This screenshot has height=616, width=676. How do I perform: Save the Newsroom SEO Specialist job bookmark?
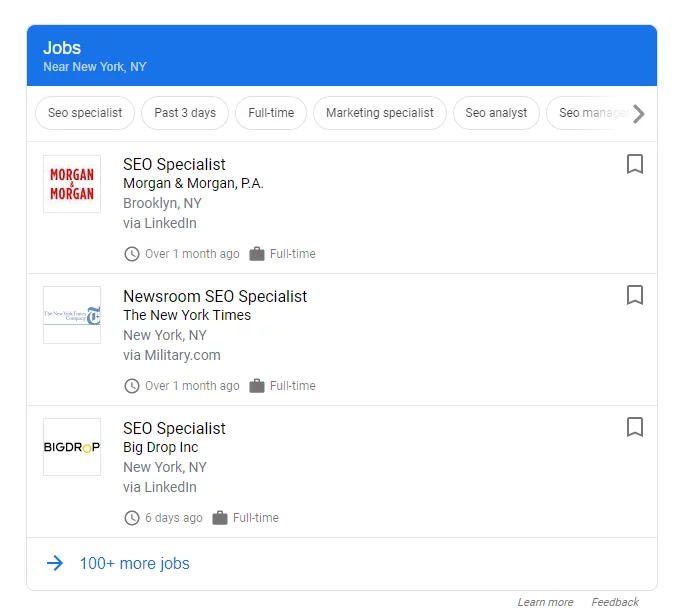coord(634,296)
